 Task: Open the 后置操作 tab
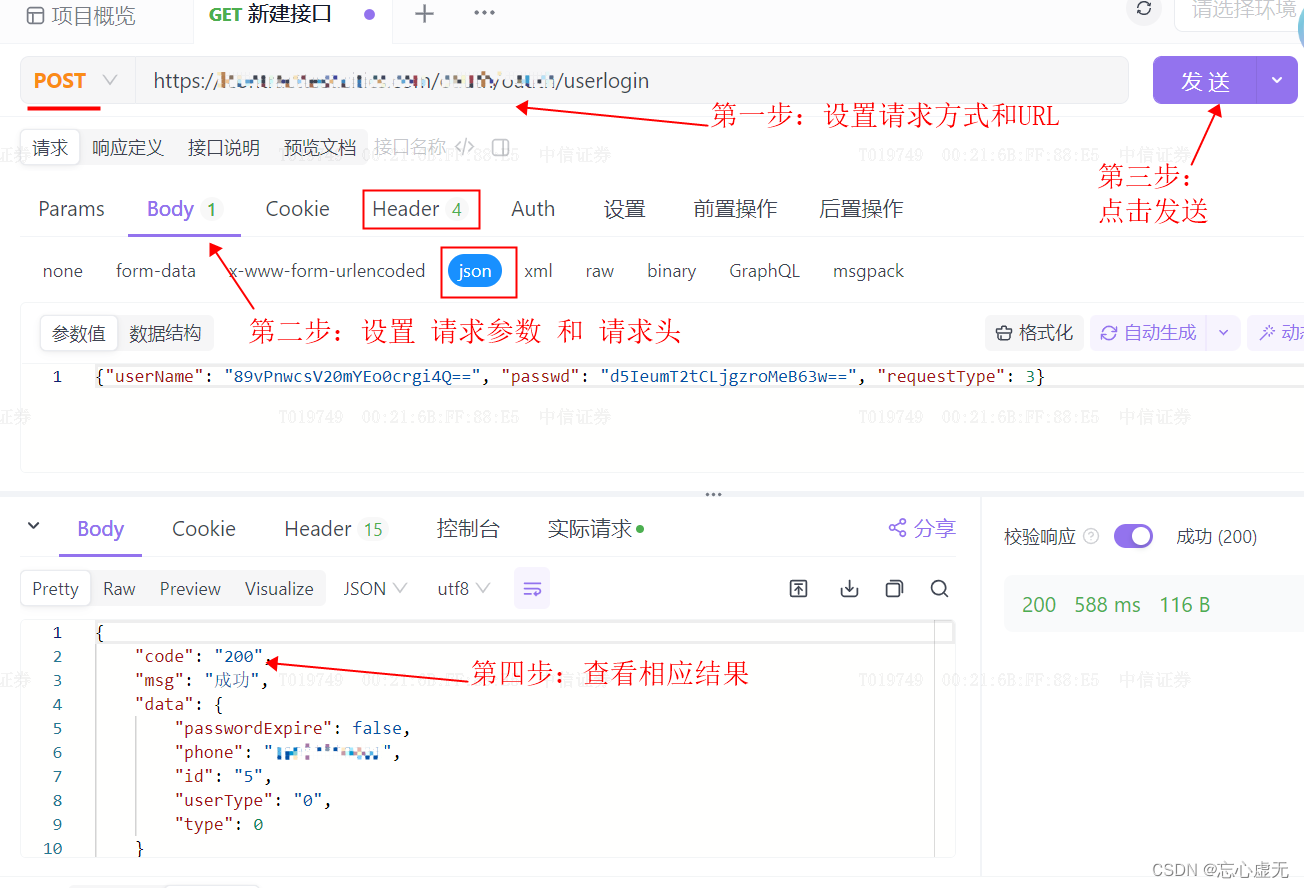(x=861, y=209)
